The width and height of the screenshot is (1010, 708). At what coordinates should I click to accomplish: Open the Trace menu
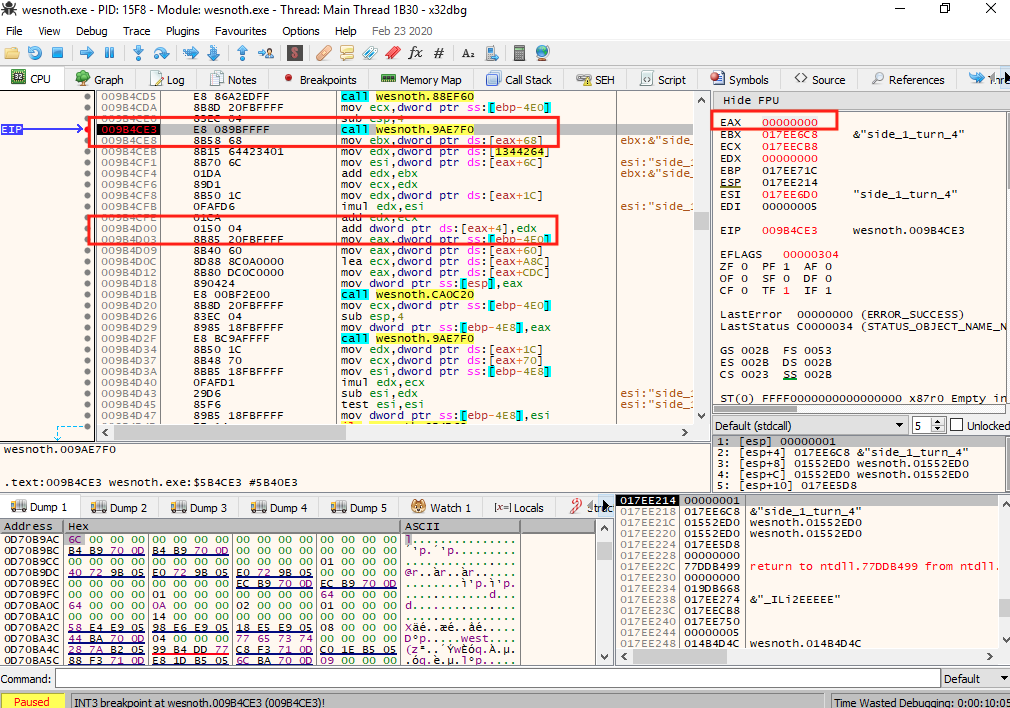point(137,31)
